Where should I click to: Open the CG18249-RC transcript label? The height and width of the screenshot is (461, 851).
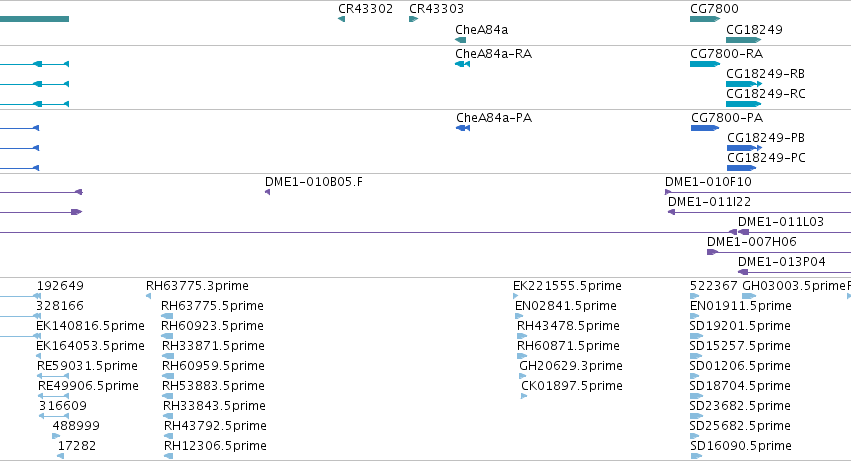[x=766, y=94]
